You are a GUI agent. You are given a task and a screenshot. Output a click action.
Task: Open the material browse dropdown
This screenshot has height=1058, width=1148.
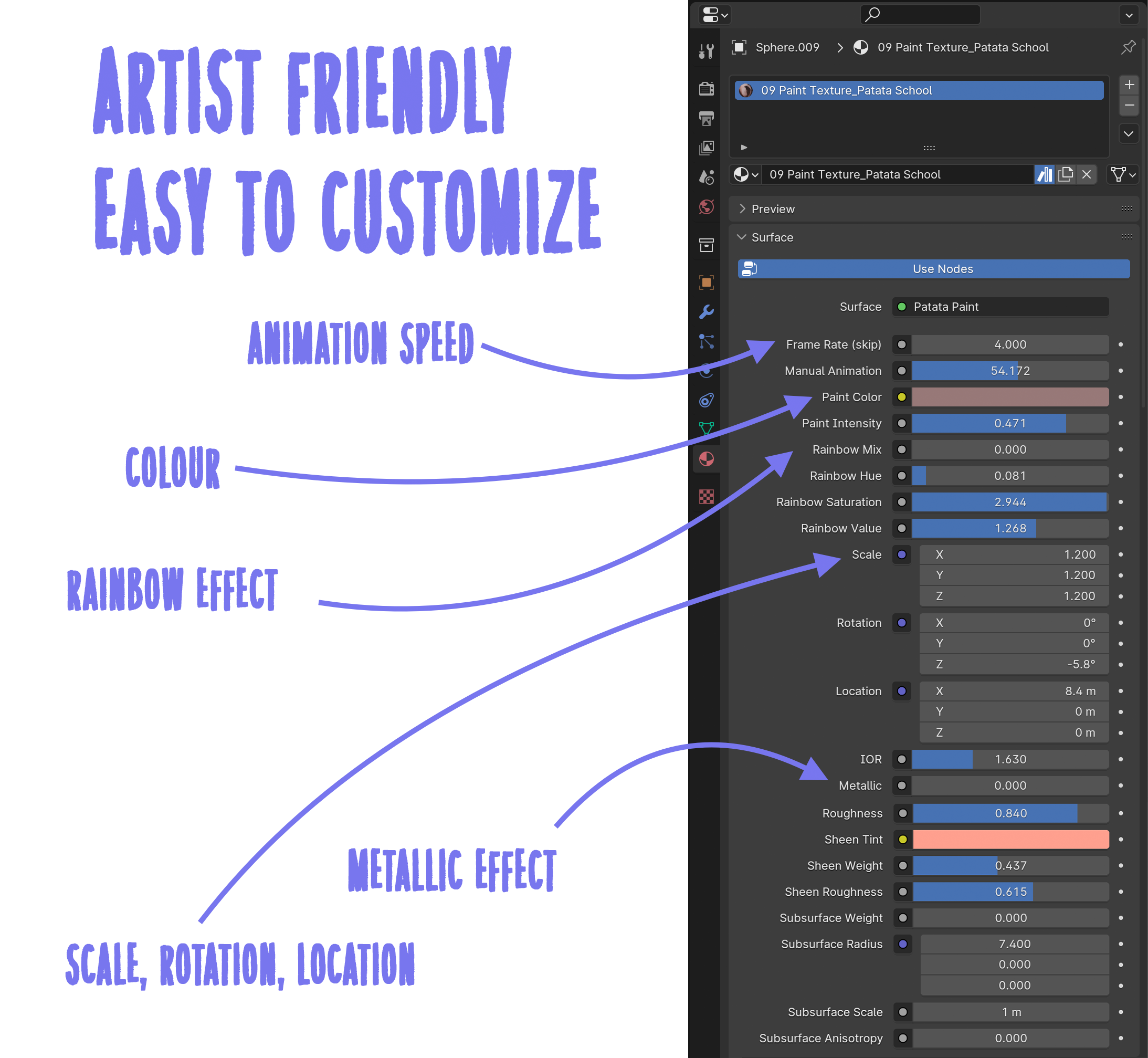pos(746,175)
